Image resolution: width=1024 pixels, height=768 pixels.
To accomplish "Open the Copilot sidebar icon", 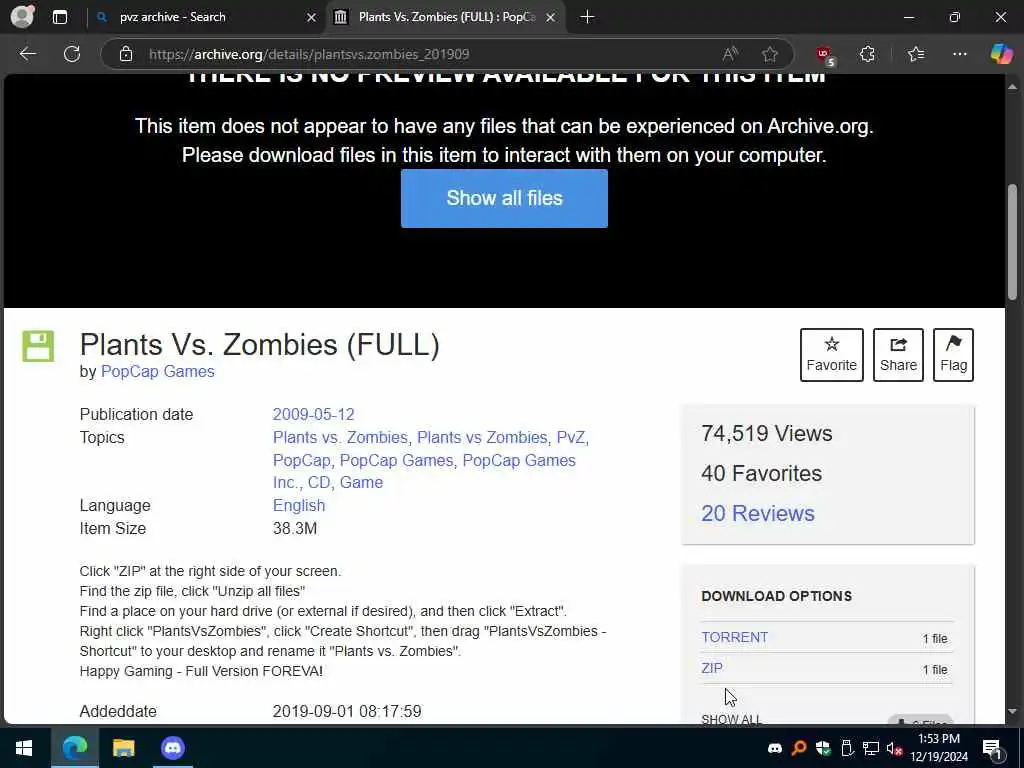I will click(1001, 54).
